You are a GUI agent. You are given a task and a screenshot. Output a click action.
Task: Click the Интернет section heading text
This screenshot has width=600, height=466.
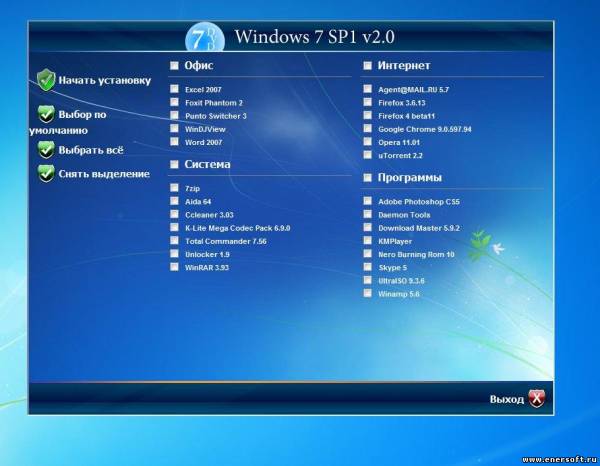coord(404,65)
